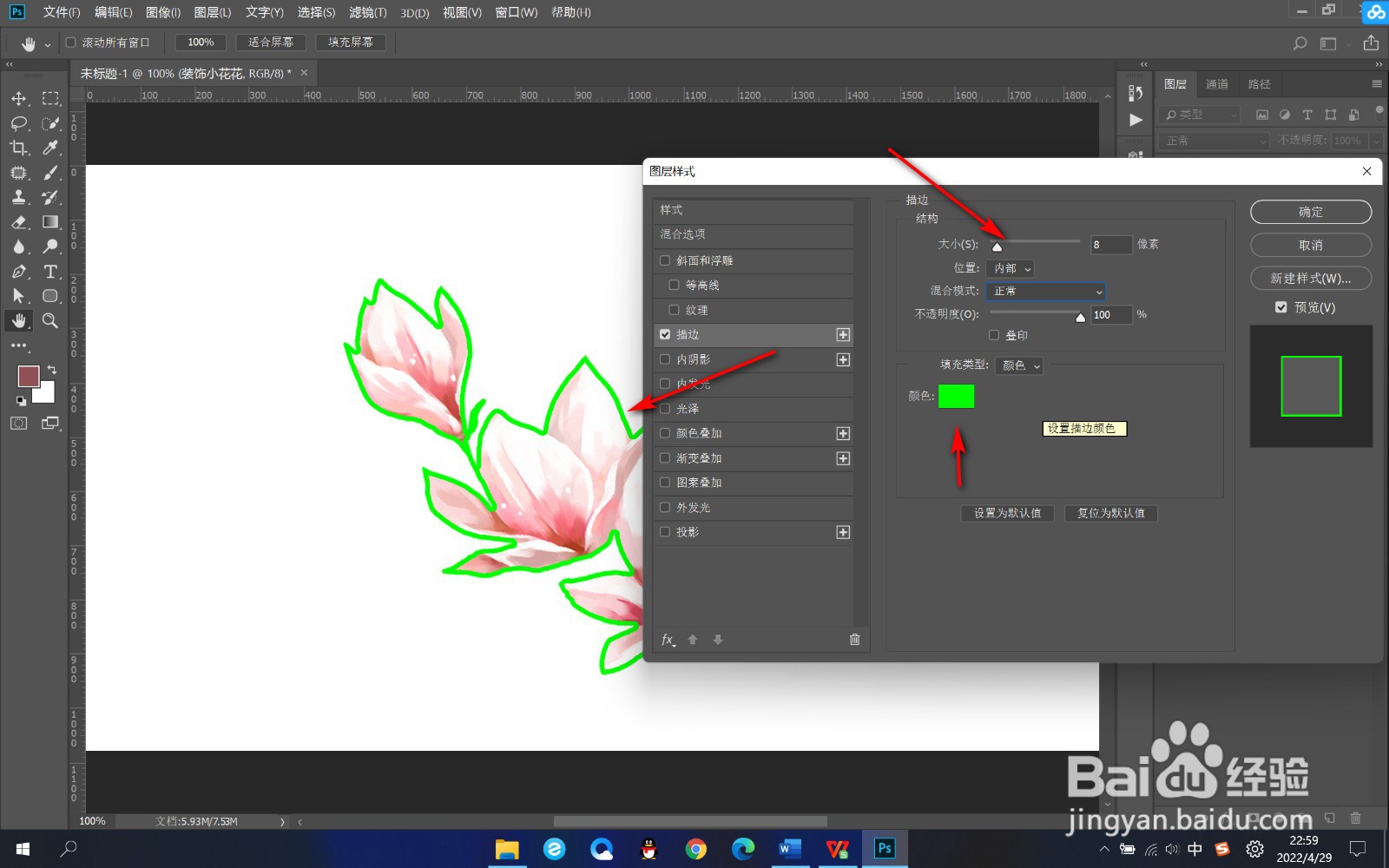Move effect up arrow icon
1389x868 pixels.
[693, 640]
